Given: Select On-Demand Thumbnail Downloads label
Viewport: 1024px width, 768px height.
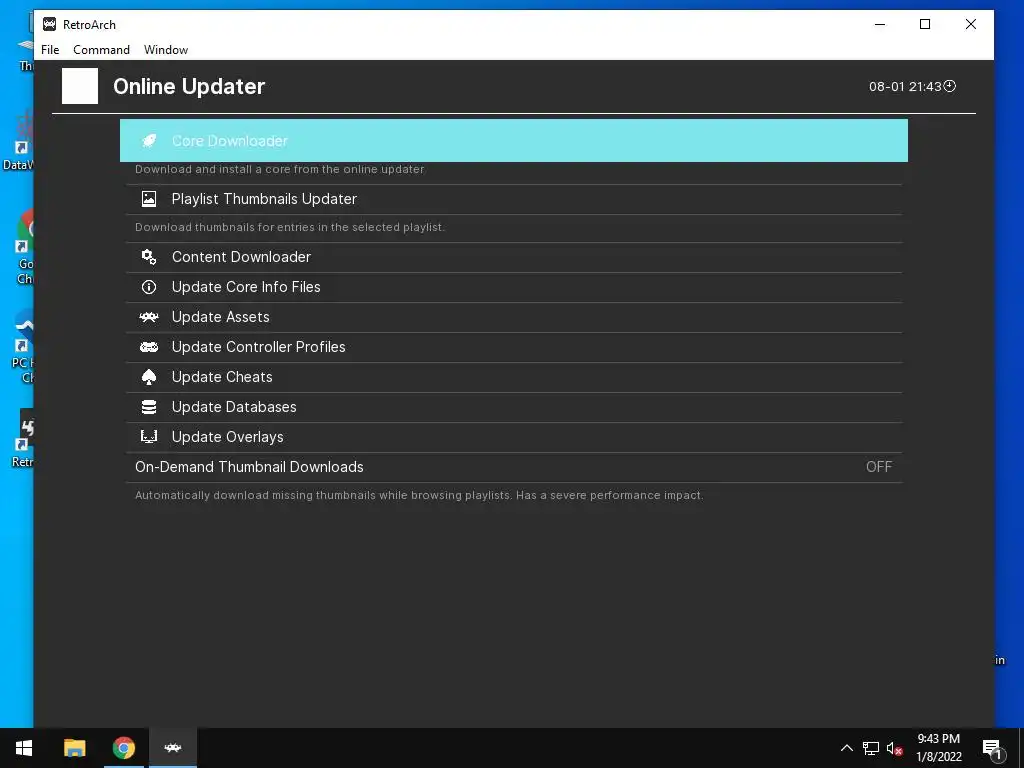Looking at the screenshot, I should 249,467.
